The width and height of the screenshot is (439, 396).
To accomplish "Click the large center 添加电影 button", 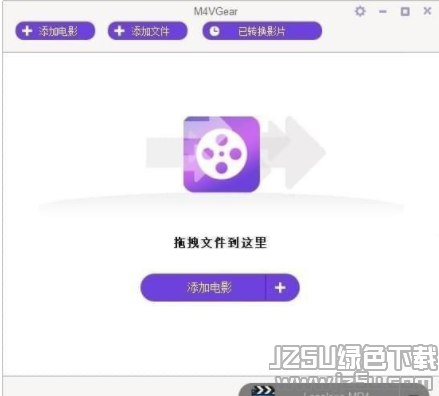I will (x=203, y=288).
